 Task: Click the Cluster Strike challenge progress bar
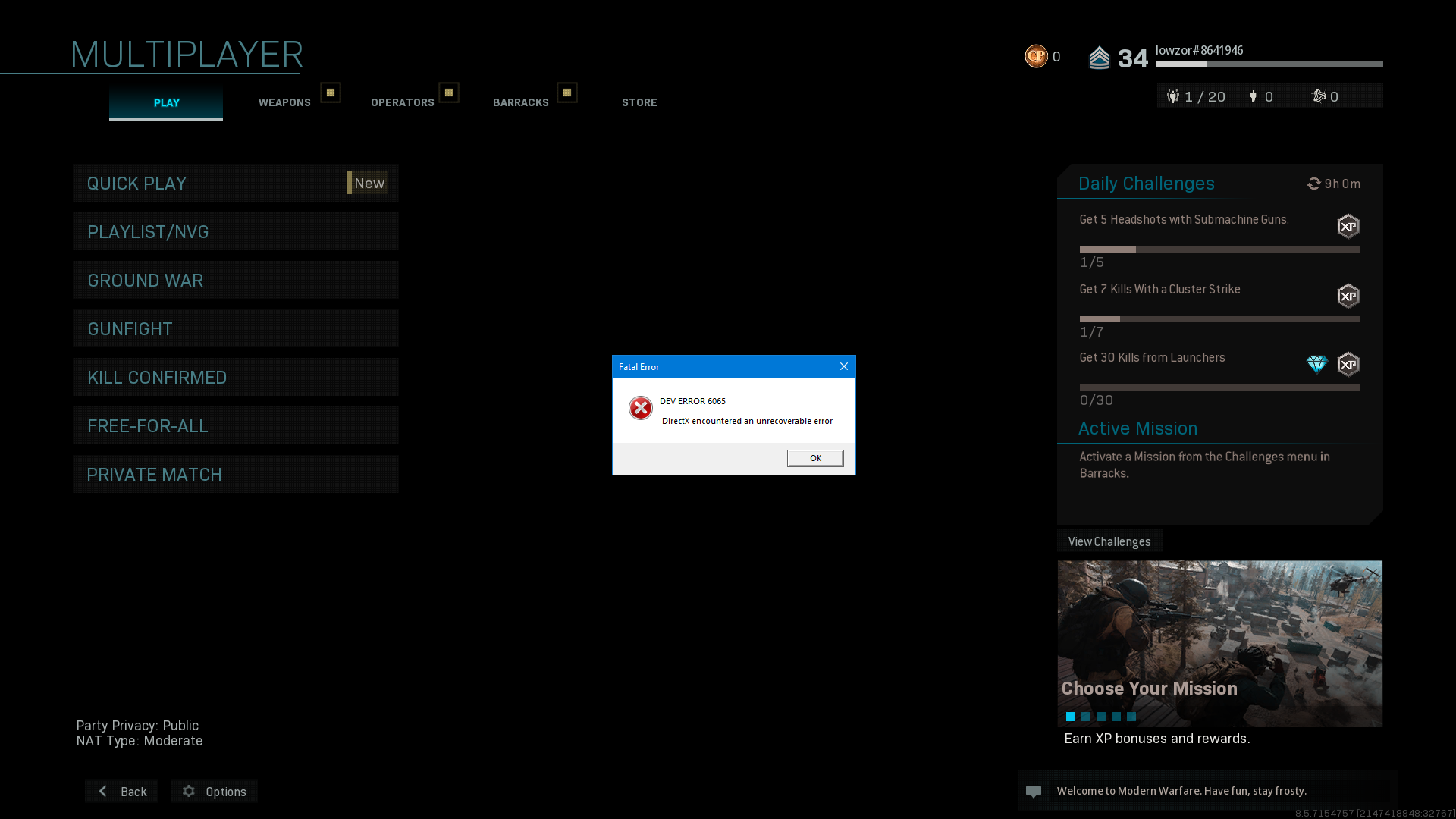pos(1220,319)
